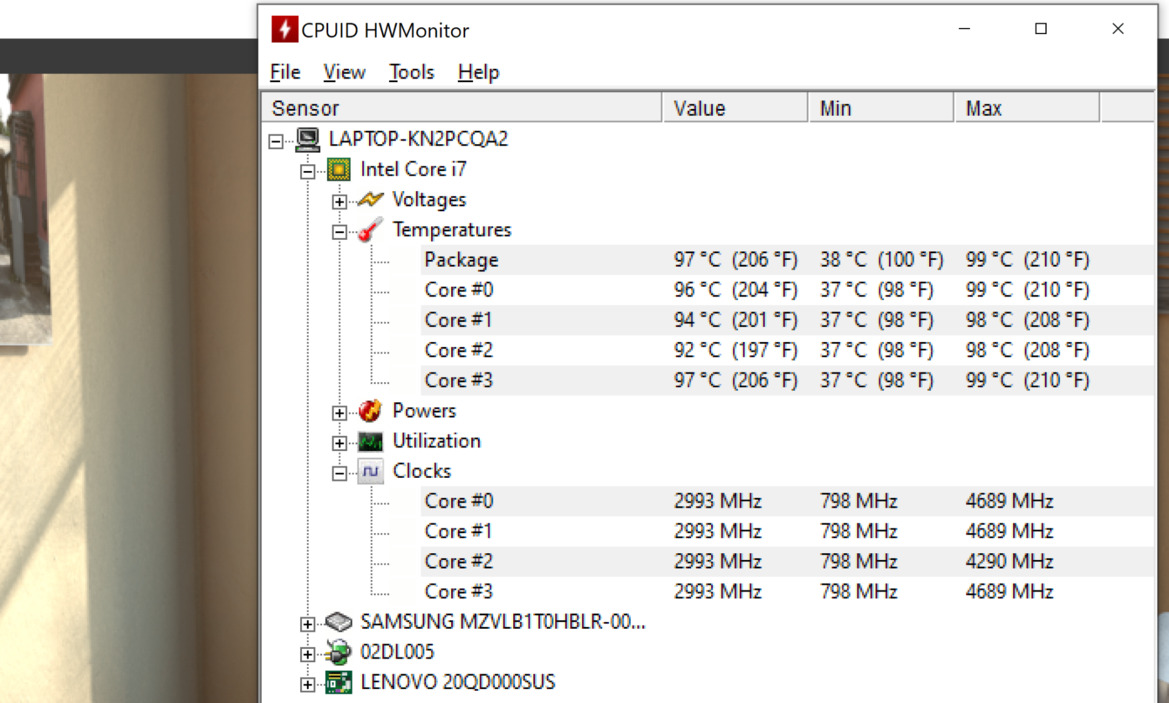This screenshot has width=1169, height=703.
Task: Click the SAMSUNG MZVLB1T0HBLR-00... label
Action: tap(503, 622)
